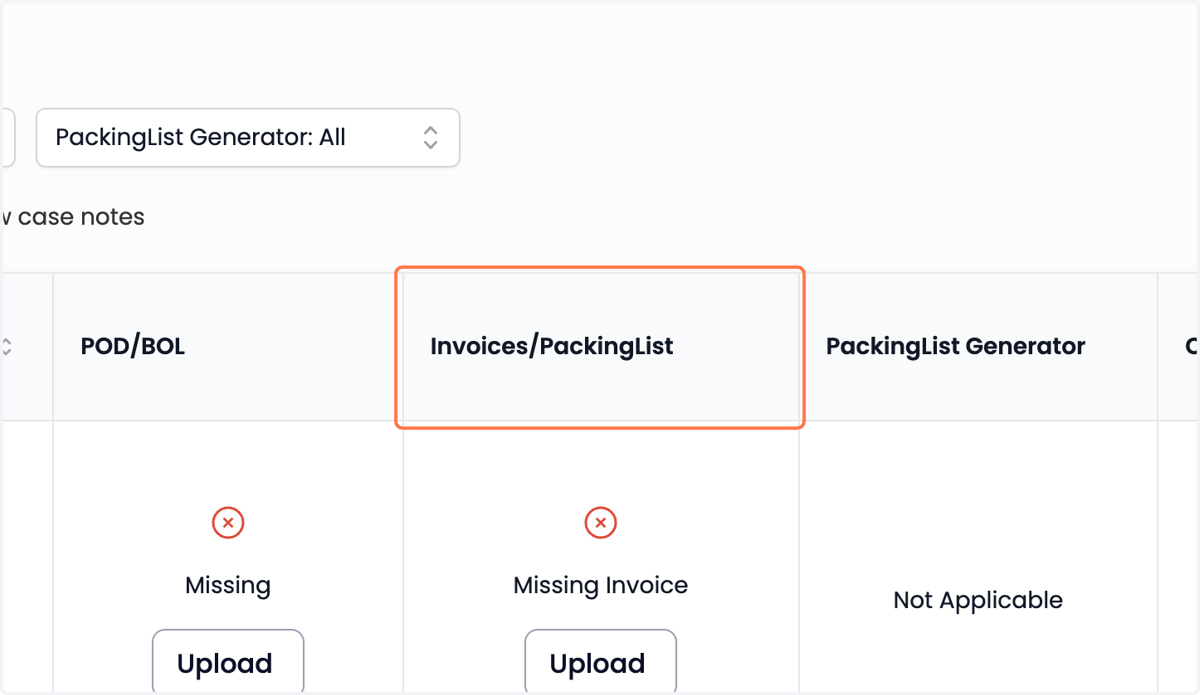Viewport: 1200px width, 695px height.
Task: Click the 'Missing Invoice' status label
Action: click(x=600, y=585)
